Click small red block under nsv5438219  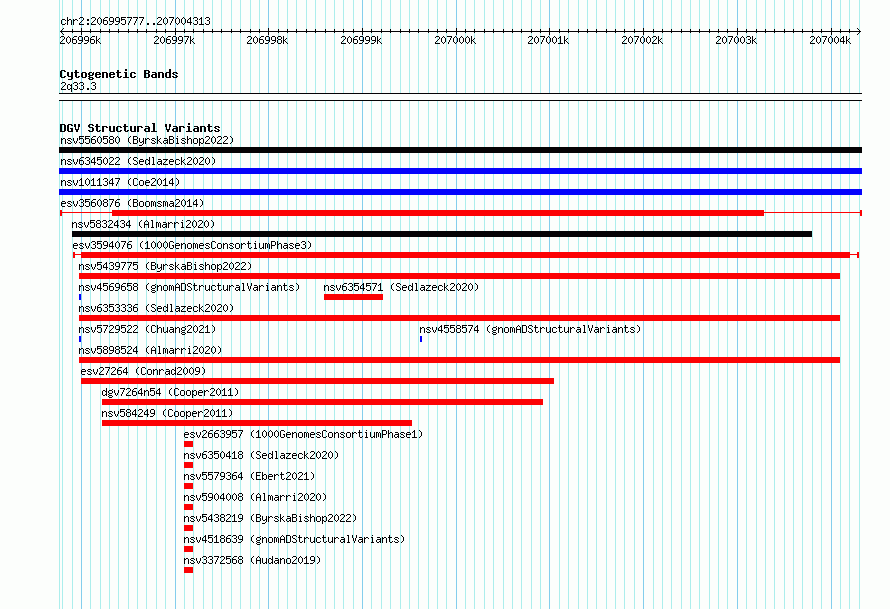[x=188, y=528]
